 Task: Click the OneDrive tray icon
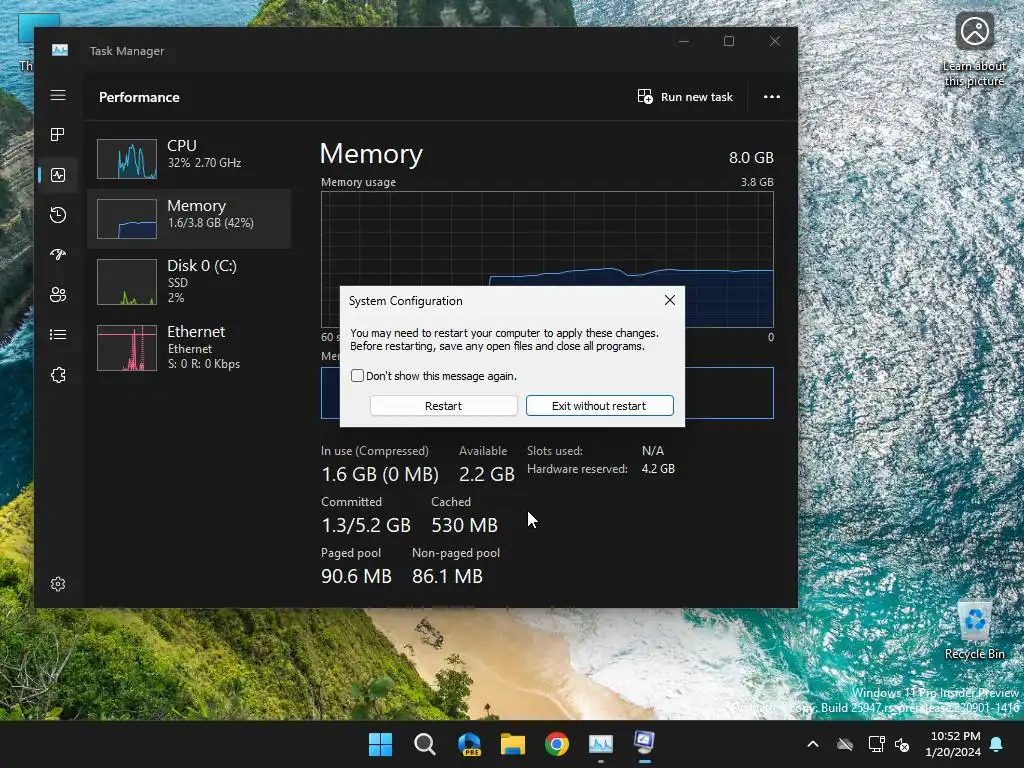(x=845, y=744)
